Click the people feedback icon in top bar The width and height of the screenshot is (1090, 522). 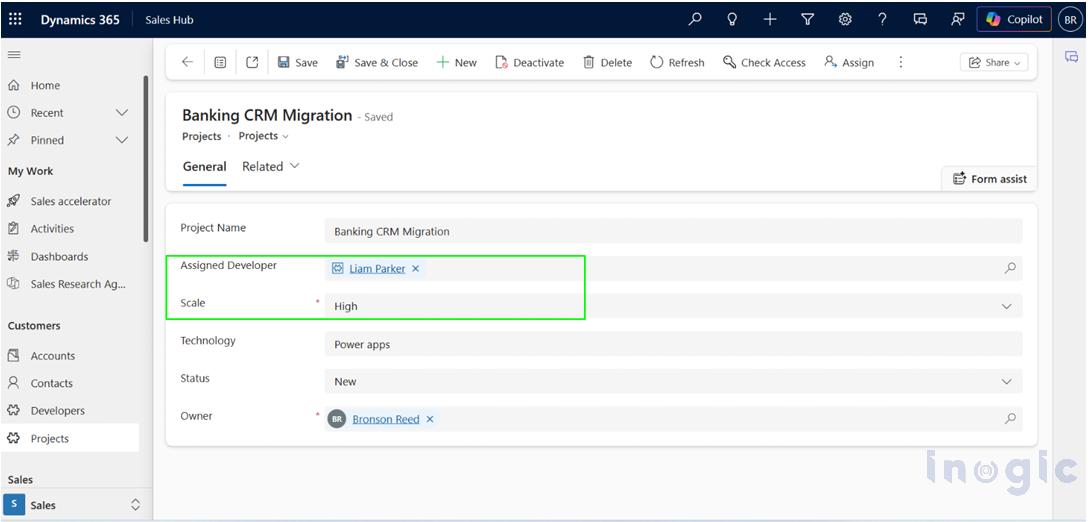[957, 19]
